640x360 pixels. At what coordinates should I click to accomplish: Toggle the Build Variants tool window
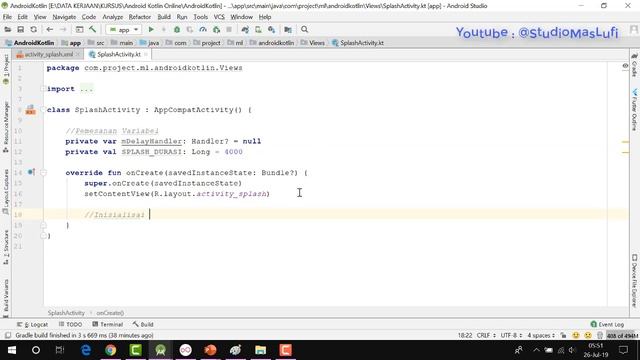[6, 298]
